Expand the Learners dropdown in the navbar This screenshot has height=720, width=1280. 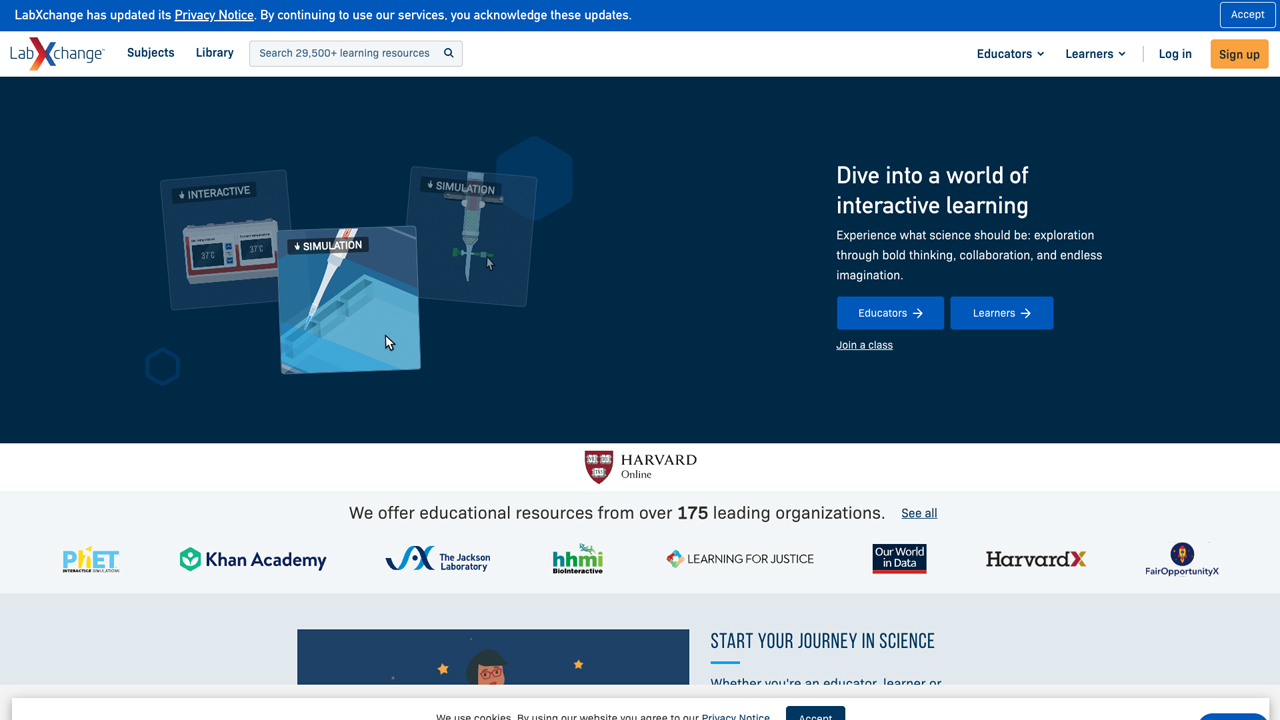pyautogui.click(x=1095, y=54)
